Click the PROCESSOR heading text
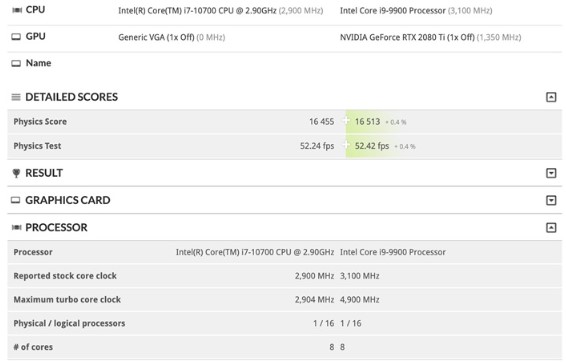 [x=56, y=228]
